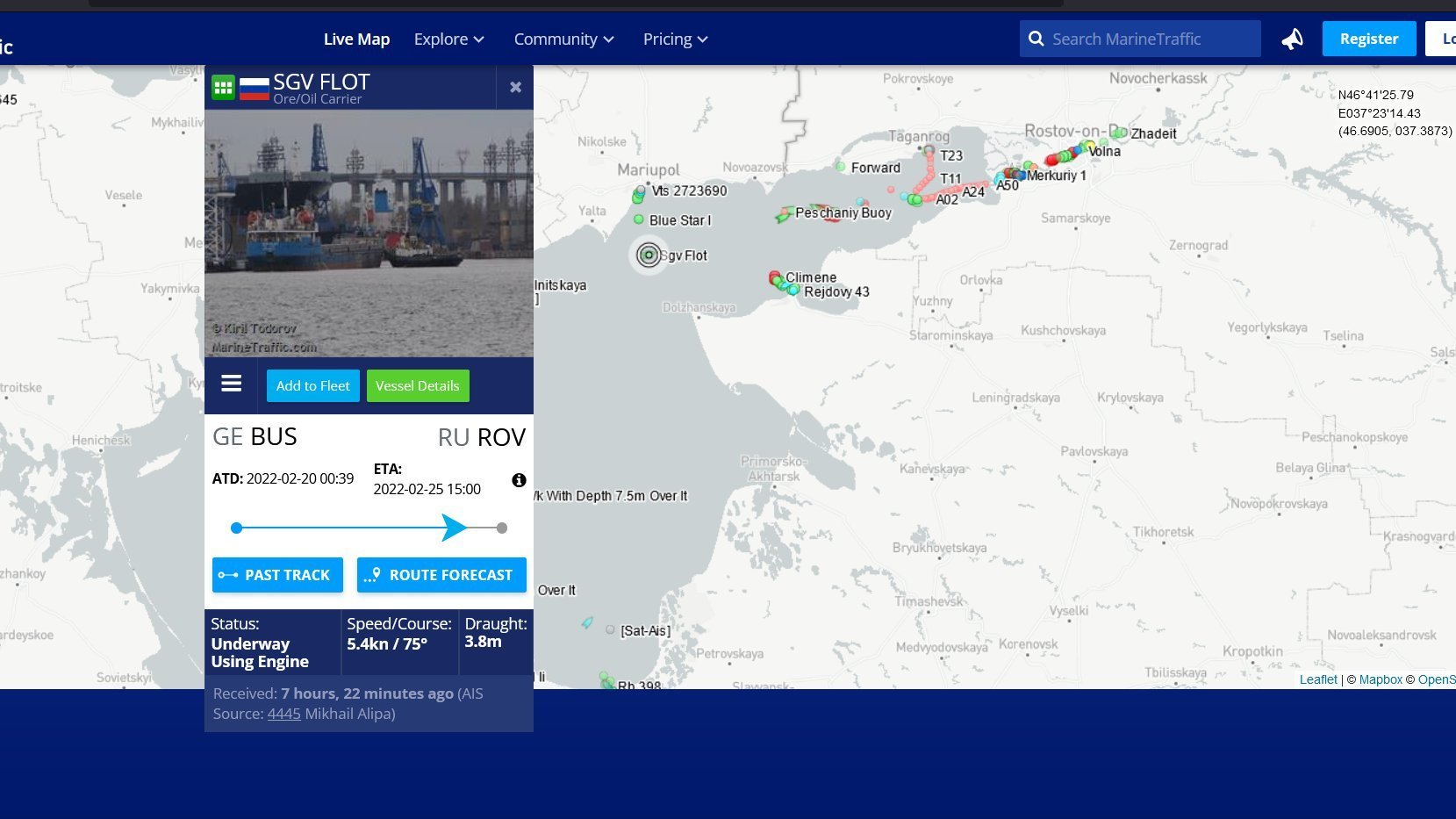Click the megaphone notifications icon
The height and width of the screenshot is (819, 1456).
tap(1292, 39)
